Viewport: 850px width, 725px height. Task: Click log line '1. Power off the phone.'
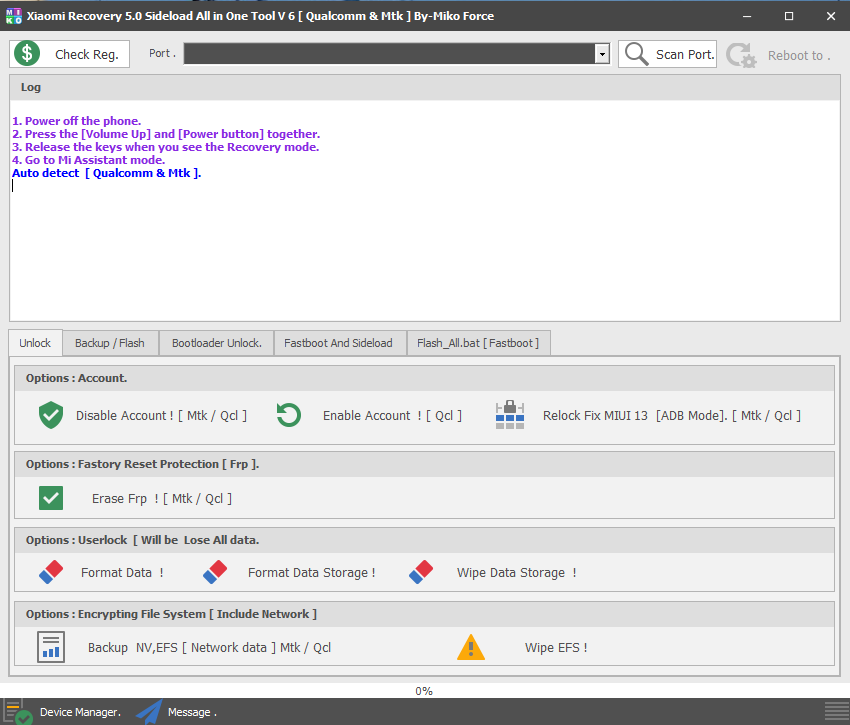click(76, 121)
